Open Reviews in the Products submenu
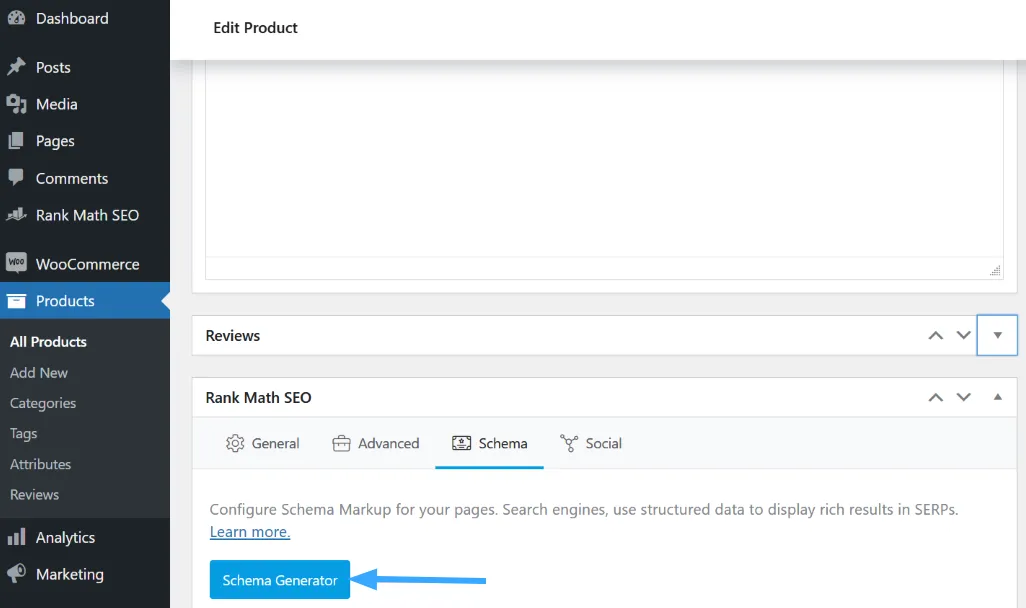Viewport: 1026px width, 608px height. 34,495
